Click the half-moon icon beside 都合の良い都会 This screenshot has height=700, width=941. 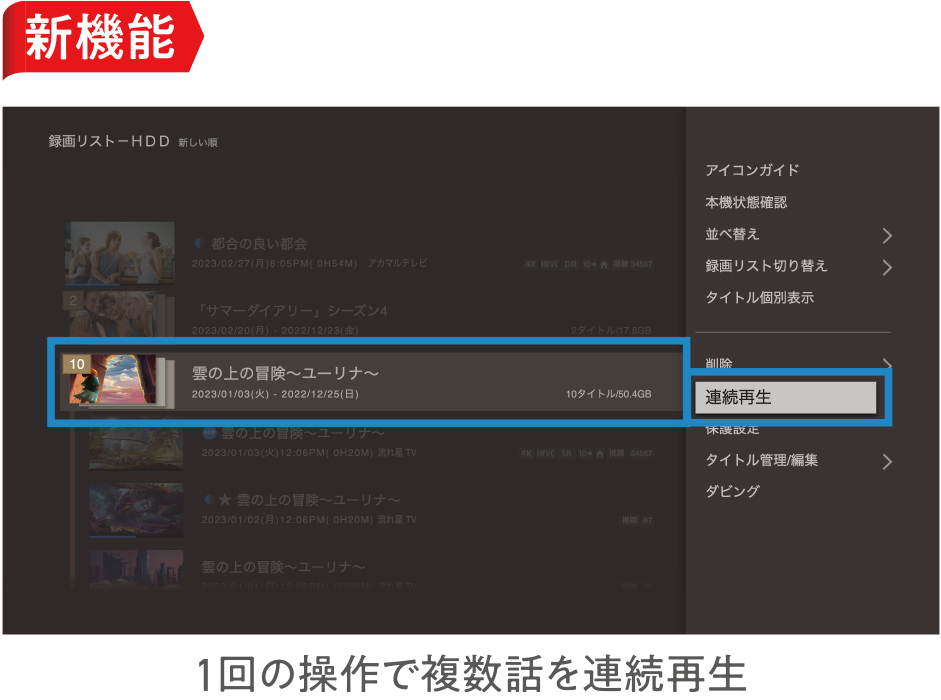[x=199, y=243]
